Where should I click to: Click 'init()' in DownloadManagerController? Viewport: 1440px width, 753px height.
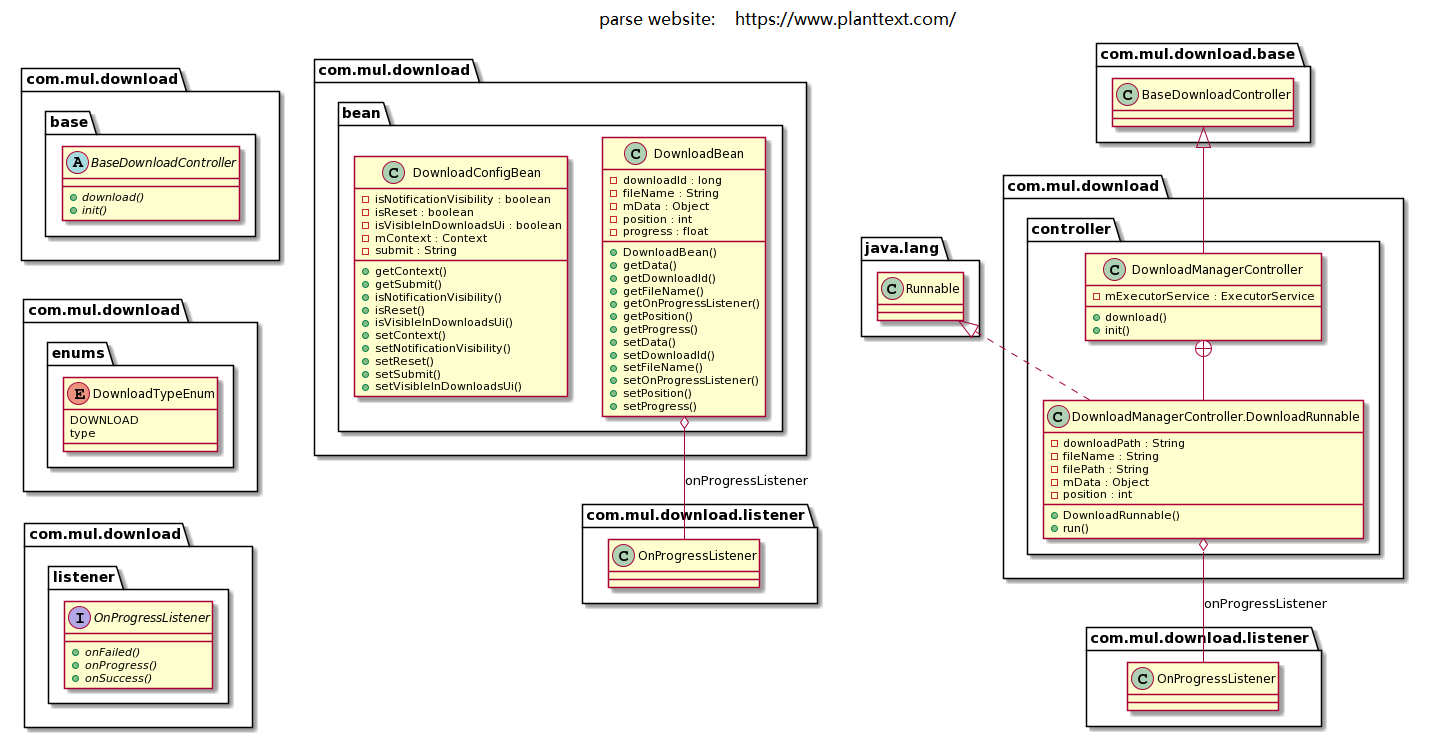1116,330
